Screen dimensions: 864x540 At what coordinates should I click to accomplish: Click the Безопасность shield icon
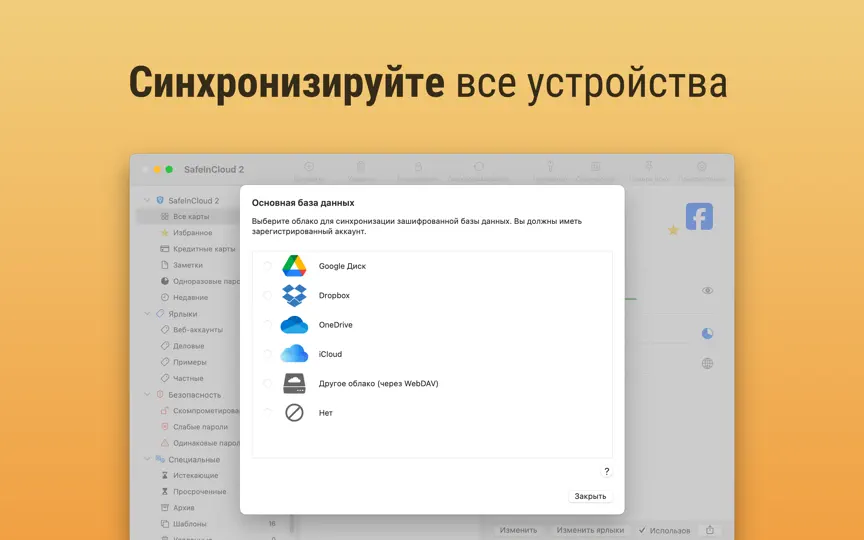160,395
